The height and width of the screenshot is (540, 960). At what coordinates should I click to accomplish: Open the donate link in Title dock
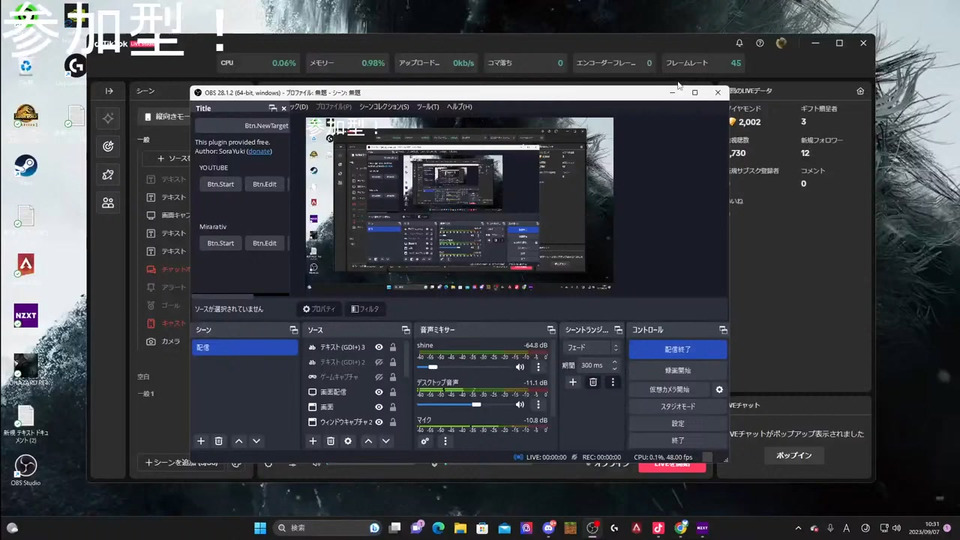point(259,151)
